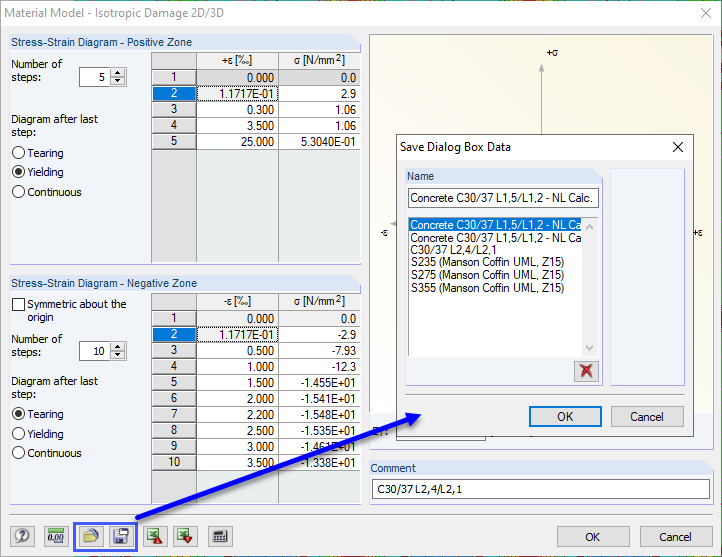722x557 pixels.
Task: Open the help icon in bottom toolbar
Action: coord(22,536)
